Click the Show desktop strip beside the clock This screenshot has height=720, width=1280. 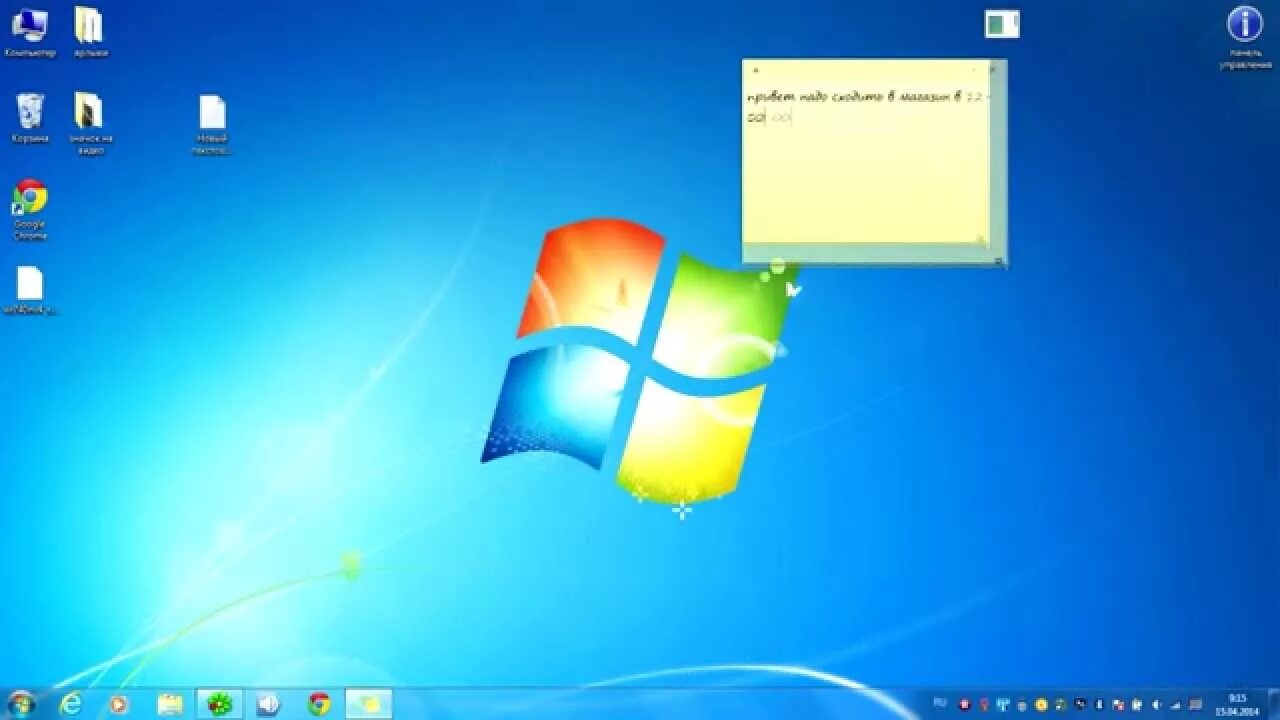coord(1274,704)
